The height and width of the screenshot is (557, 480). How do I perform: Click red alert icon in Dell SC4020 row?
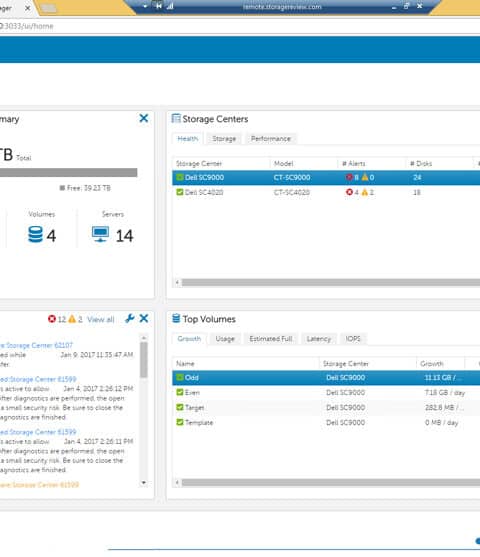pos(349,192)
